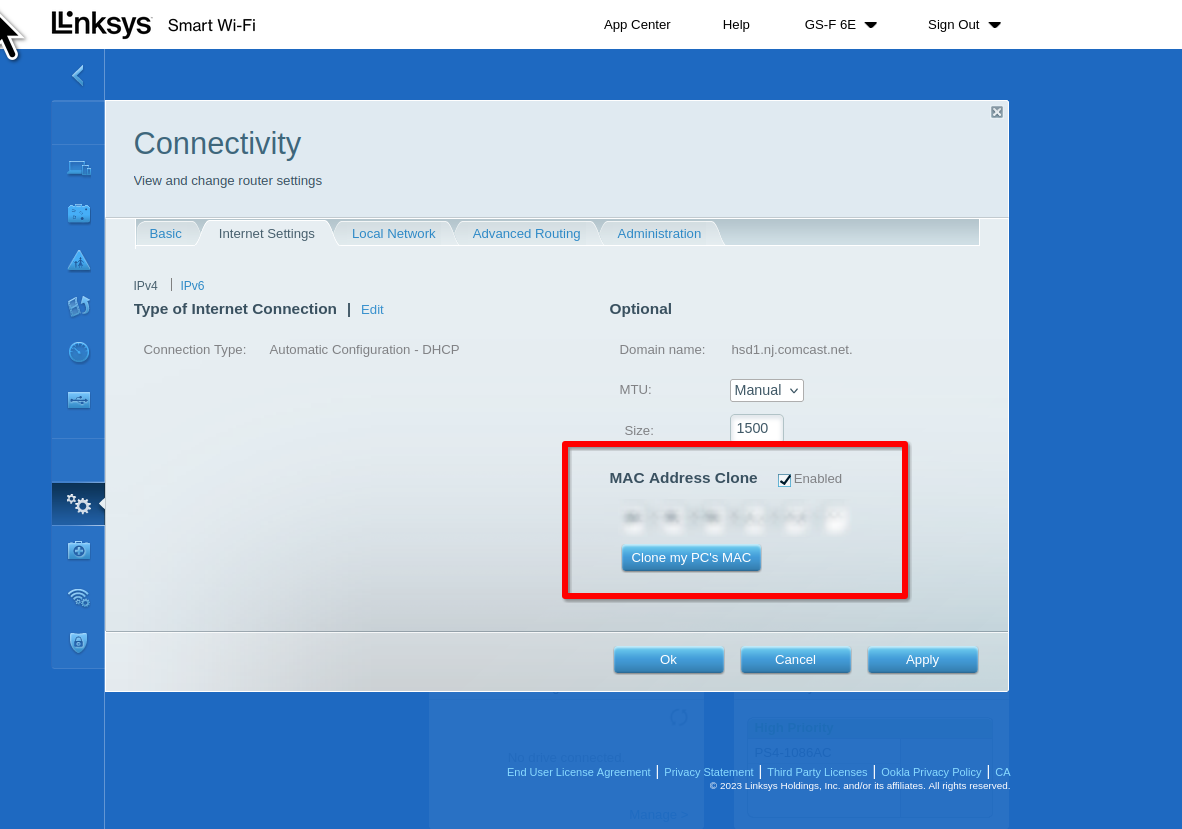Switch to IPv6 settings
This screenshot has height=829, width=1182.
[x=192, y=286]
